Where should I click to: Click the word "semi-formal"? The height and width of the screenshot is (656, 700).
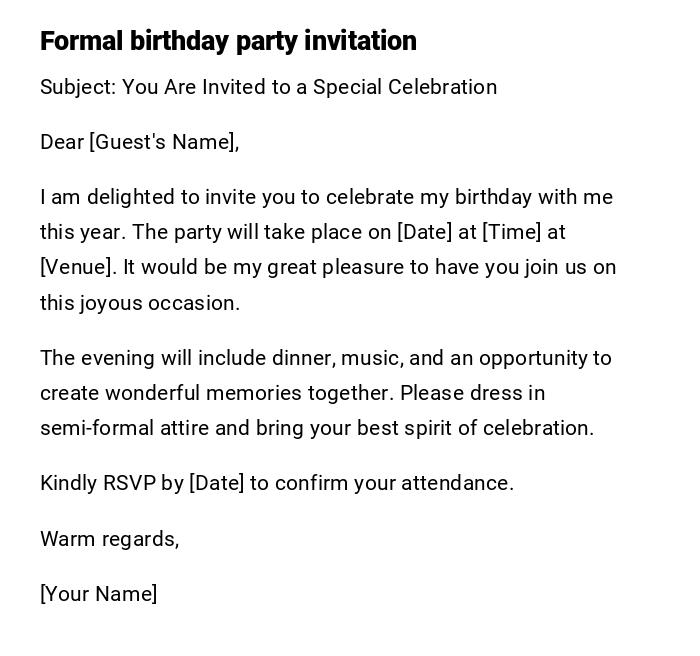point(88,428)
